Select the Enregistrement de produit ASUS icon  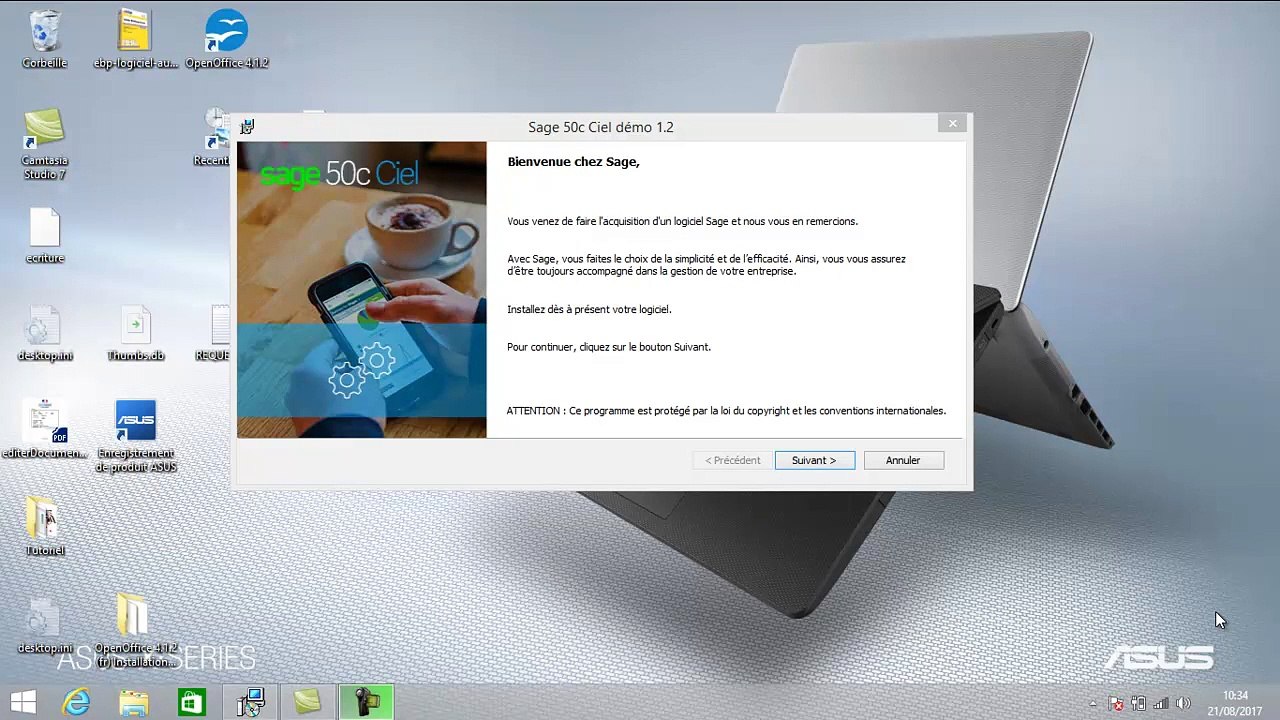click(x=136, y=436)
